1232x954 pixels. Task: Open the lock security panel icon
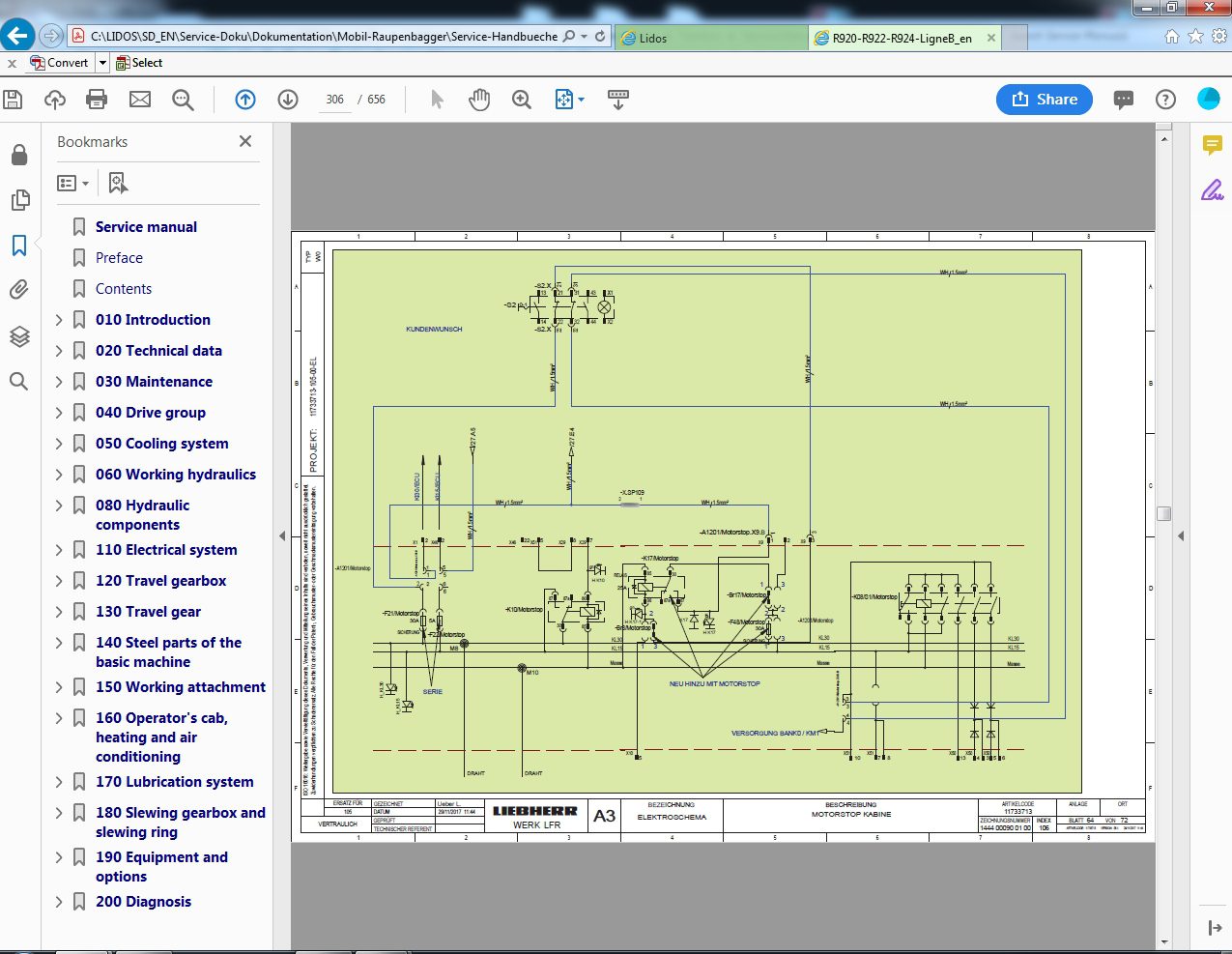(19, 156)
